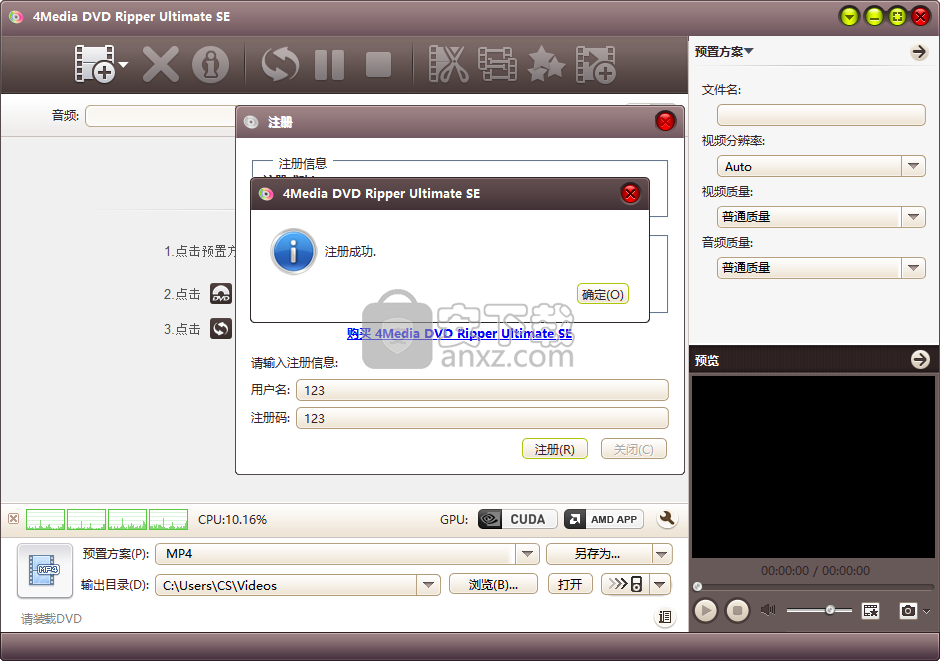This screenshot has width=940, height=661.
Task: Close the CPU usage graph panel
Action: (x=13, y=519)
